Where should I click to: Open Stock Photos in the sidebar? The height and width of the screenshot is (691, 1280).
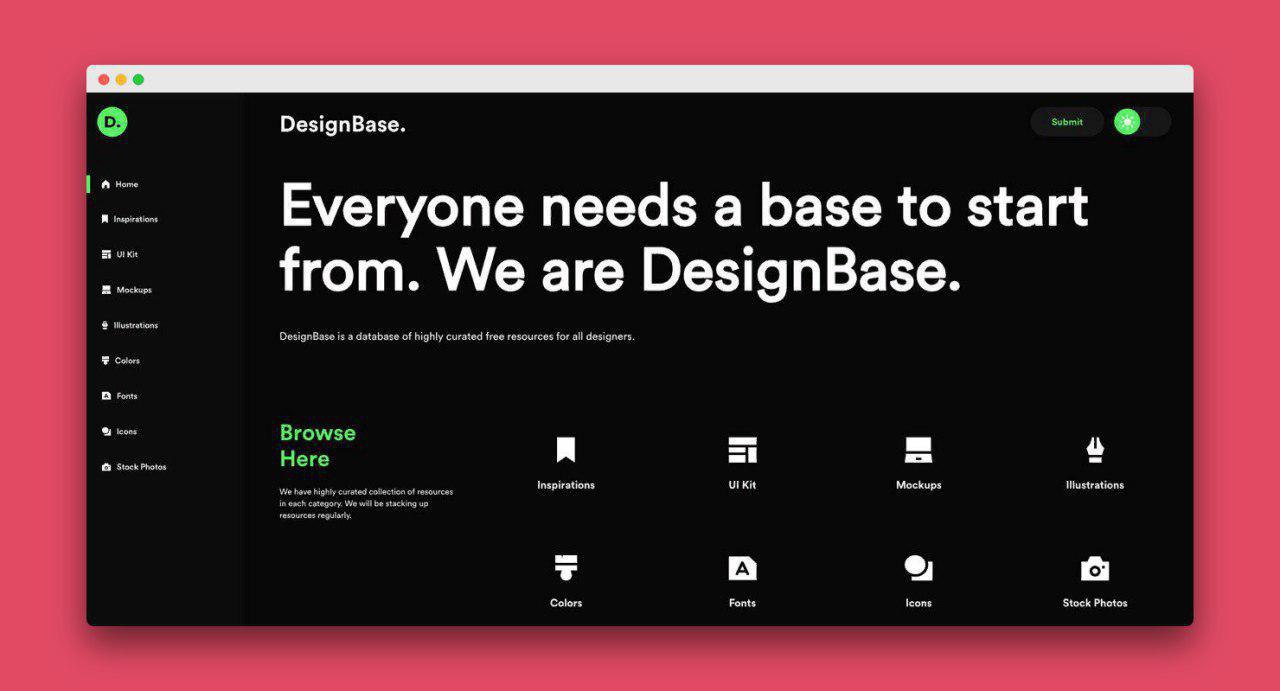tap(134, 467)
